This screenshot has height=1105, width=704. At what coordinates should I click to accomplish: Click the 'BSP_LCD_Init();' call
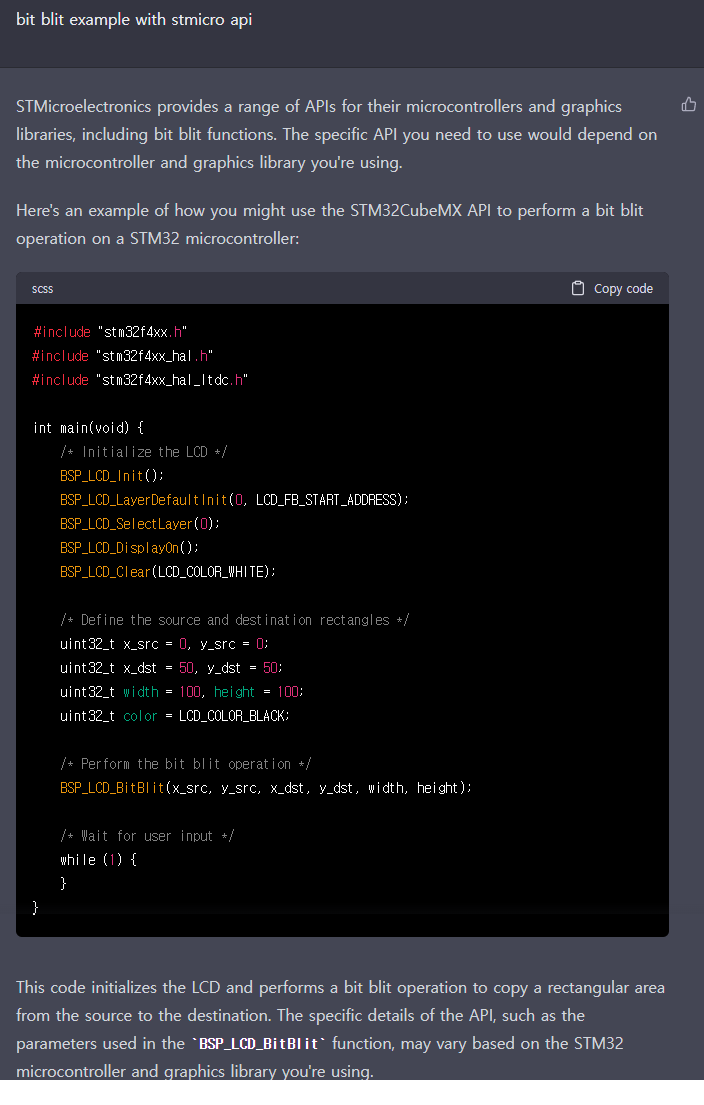click(112, 476)
